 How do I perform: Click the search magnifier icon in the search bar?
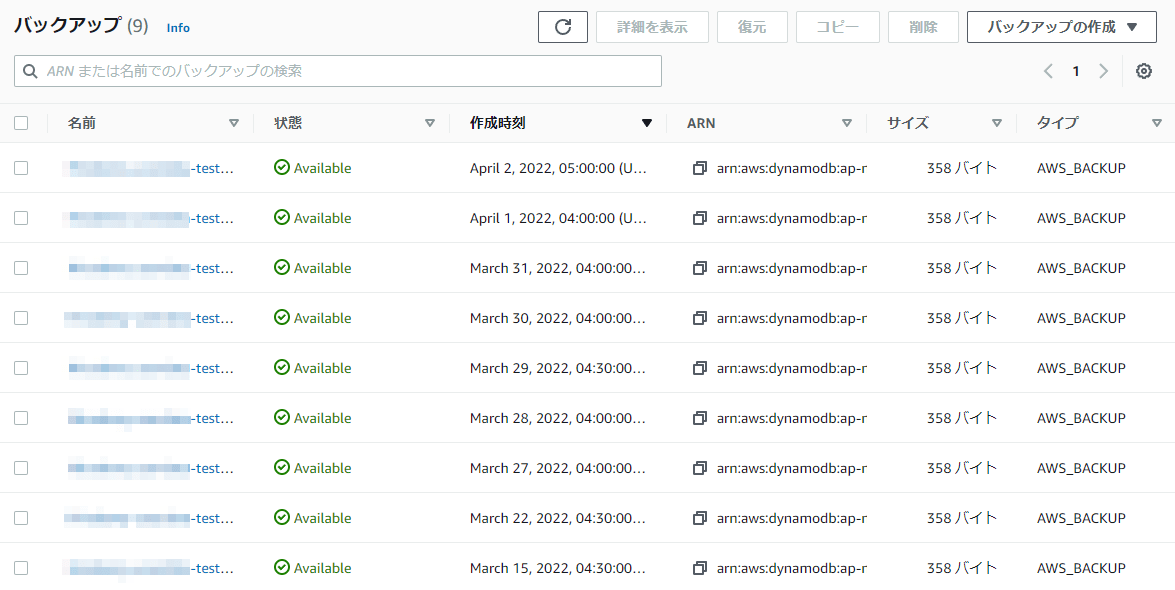pyautogui.click(x=30, y=71)
